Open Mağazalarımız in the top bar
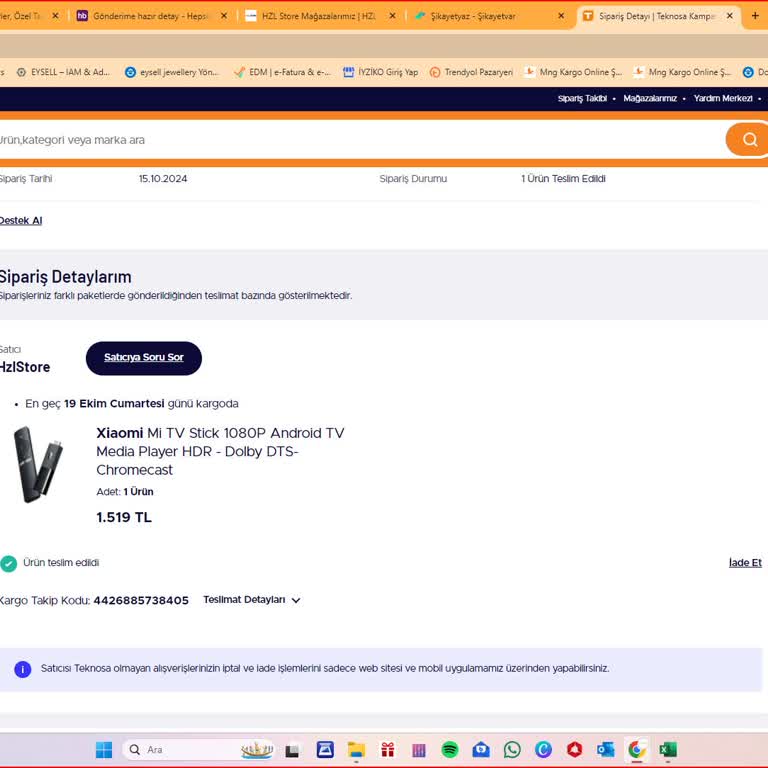This screenshot has width=768, height=768. click(x=650, y=98)
